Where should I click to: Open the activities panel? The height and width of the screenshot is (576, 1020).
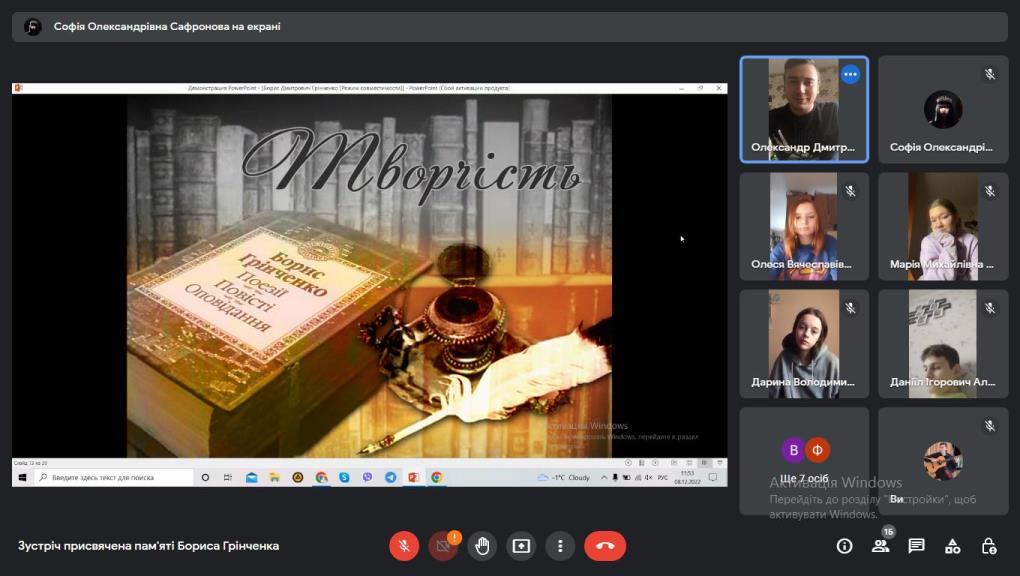[x=952, y=546]
